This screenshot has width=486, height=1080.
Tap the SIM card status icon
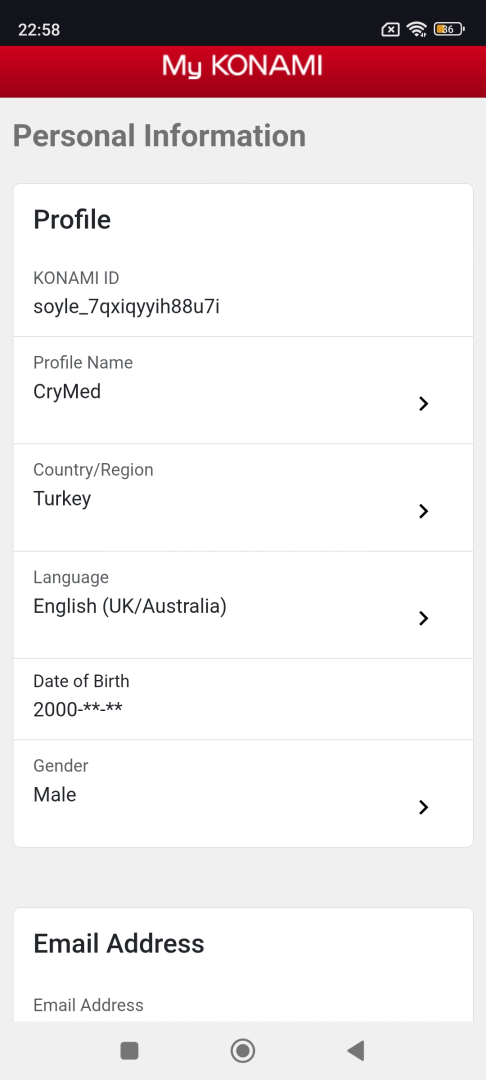click(x=390, y=29)
